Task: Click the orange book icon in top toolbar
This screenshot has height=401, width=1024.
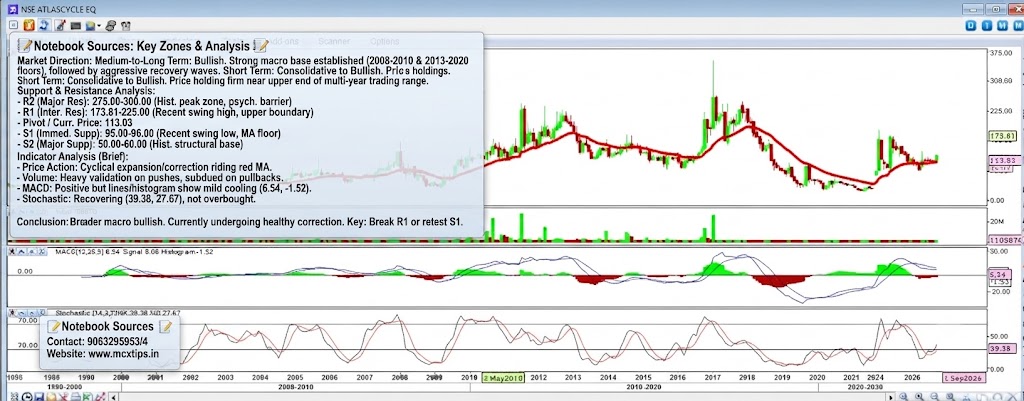Action: 29,25
